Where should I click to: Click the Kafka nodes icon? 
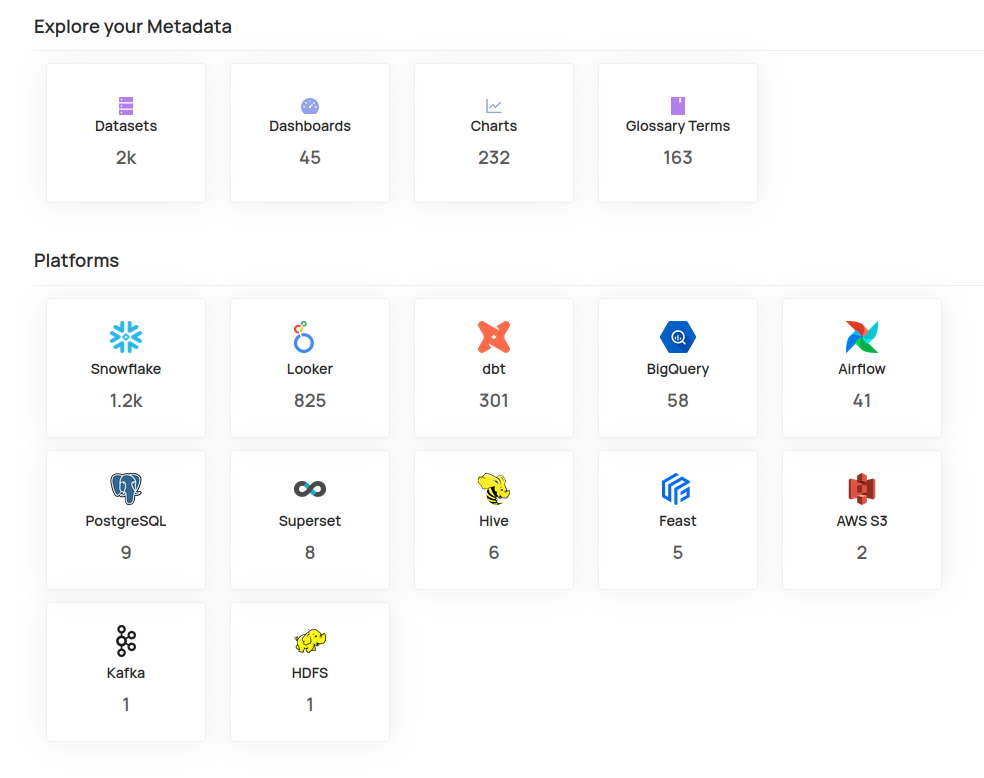[126, 641]
